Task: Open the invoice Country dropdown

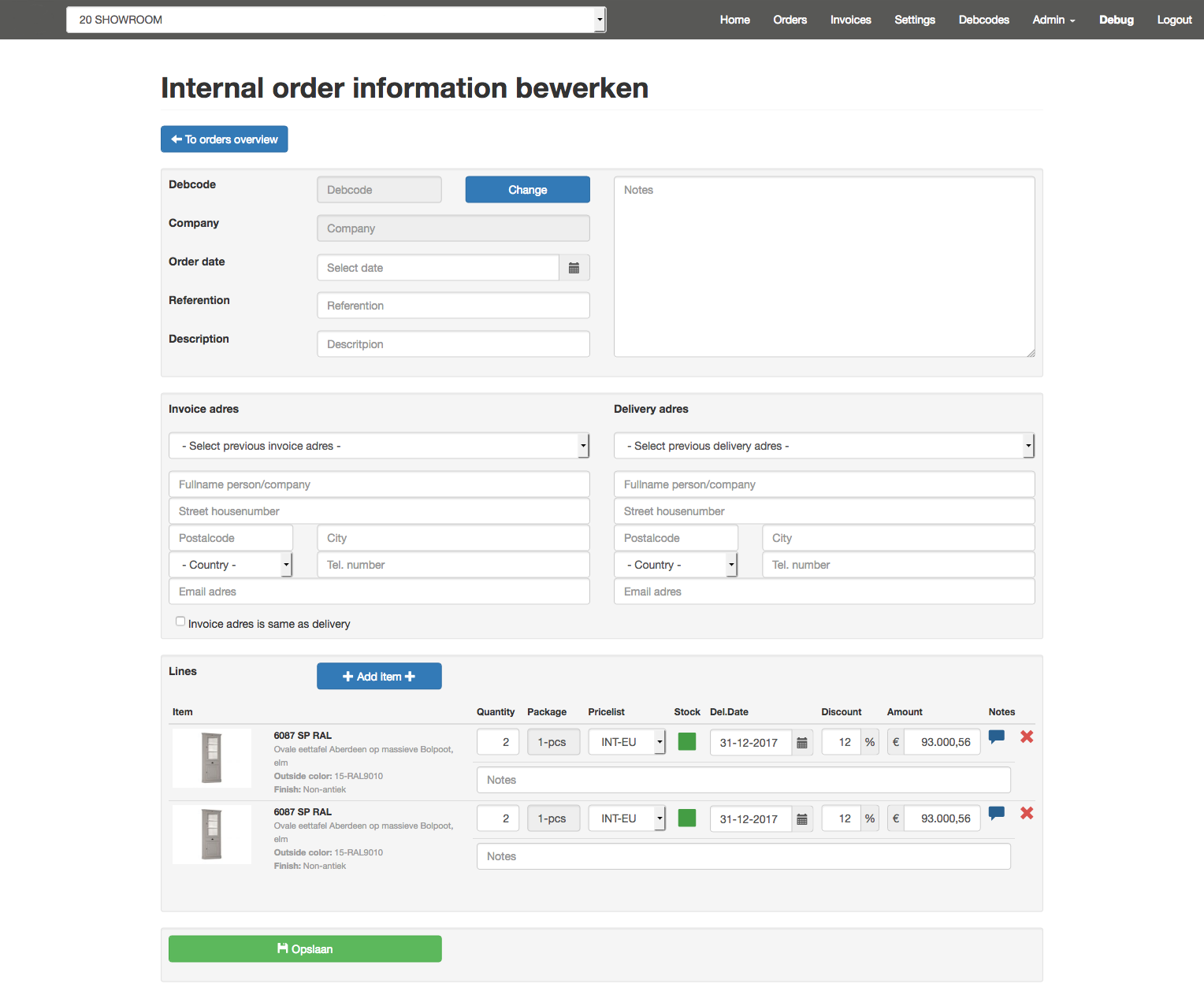Action: (230, 565)
